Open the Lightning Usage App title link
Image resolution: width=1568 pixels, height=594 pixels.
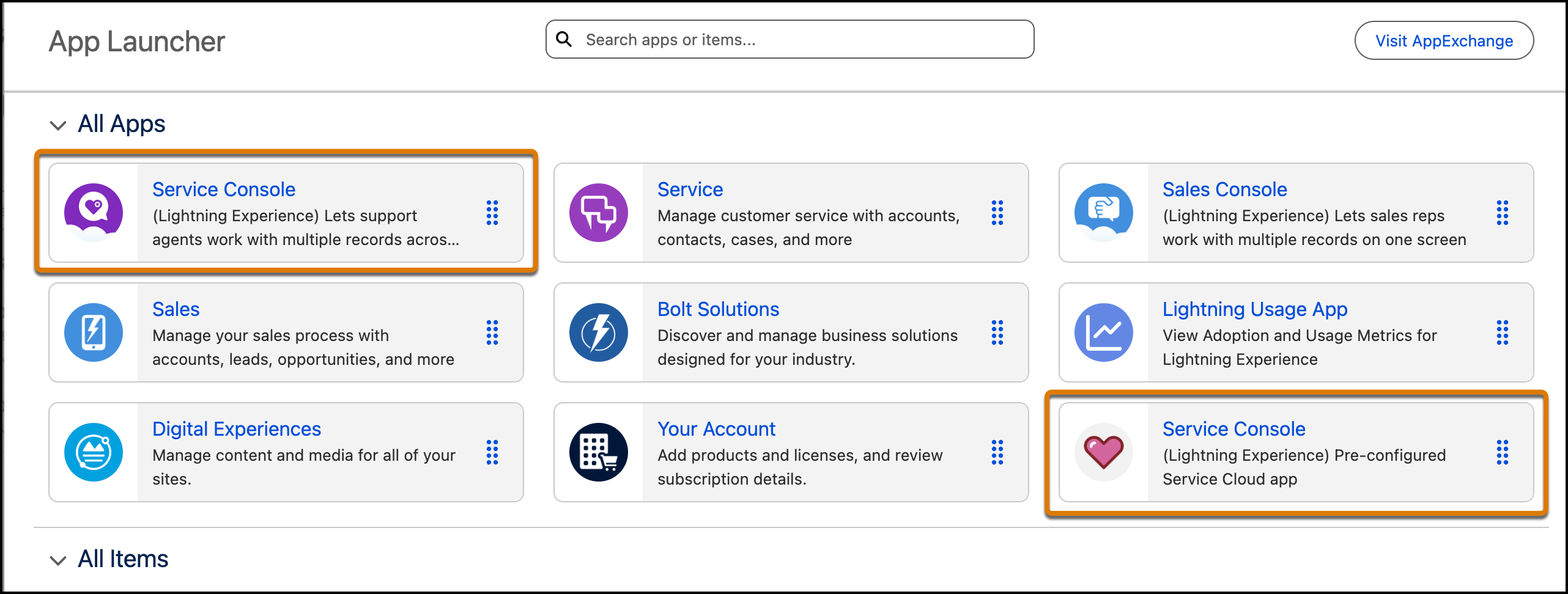click(x=1255, y=309)
